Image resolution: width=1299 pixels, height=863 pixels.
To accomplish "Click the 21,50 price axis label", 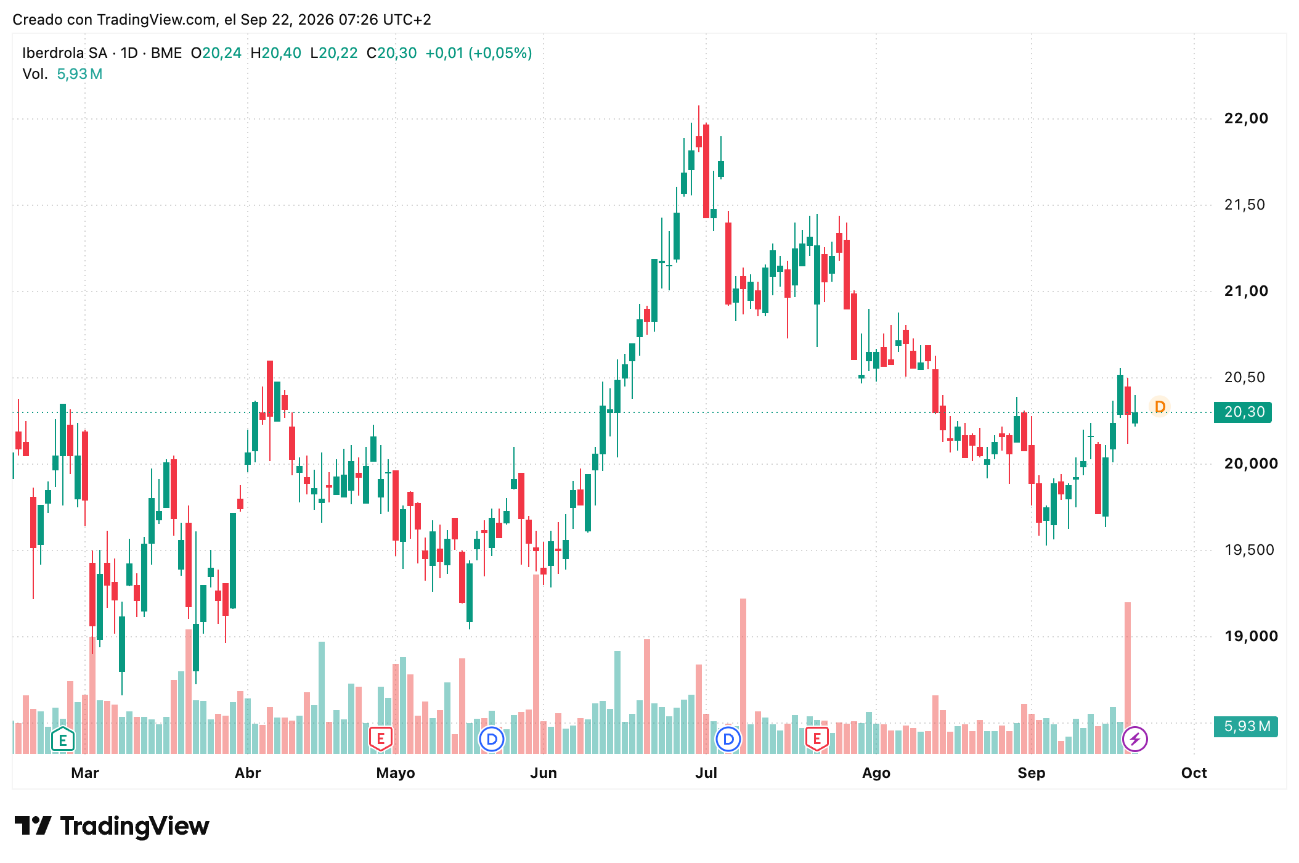I will 1246,205.
